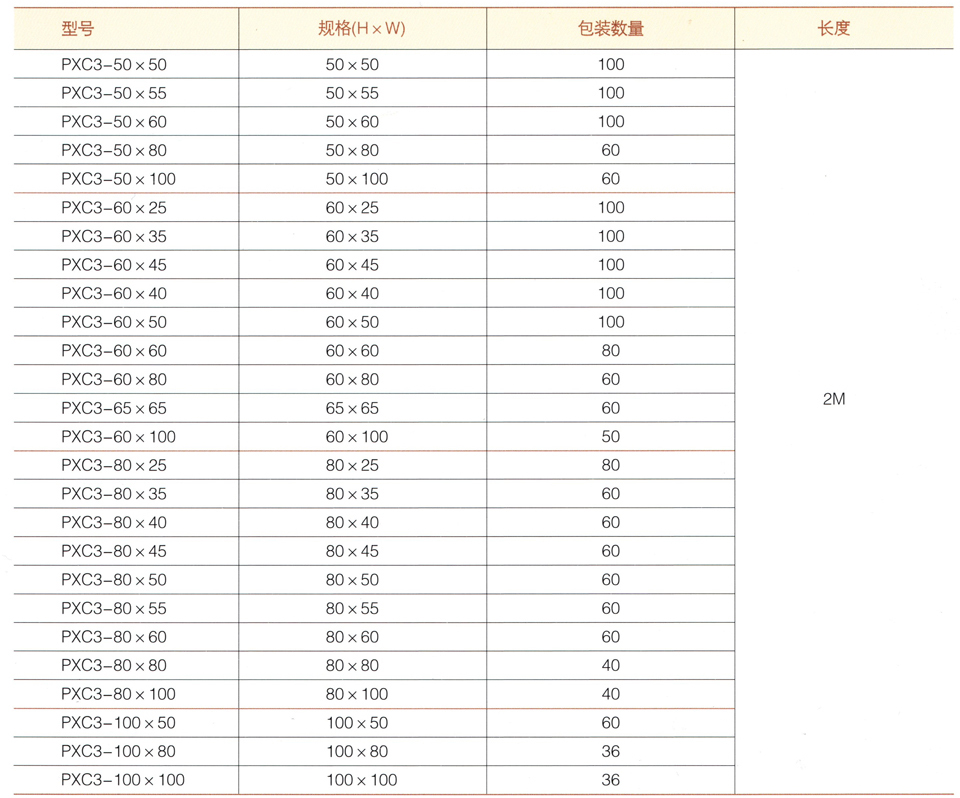Click spec cell 60×100
This screenshot has width=960, height=798.
[x=357, y=437]
